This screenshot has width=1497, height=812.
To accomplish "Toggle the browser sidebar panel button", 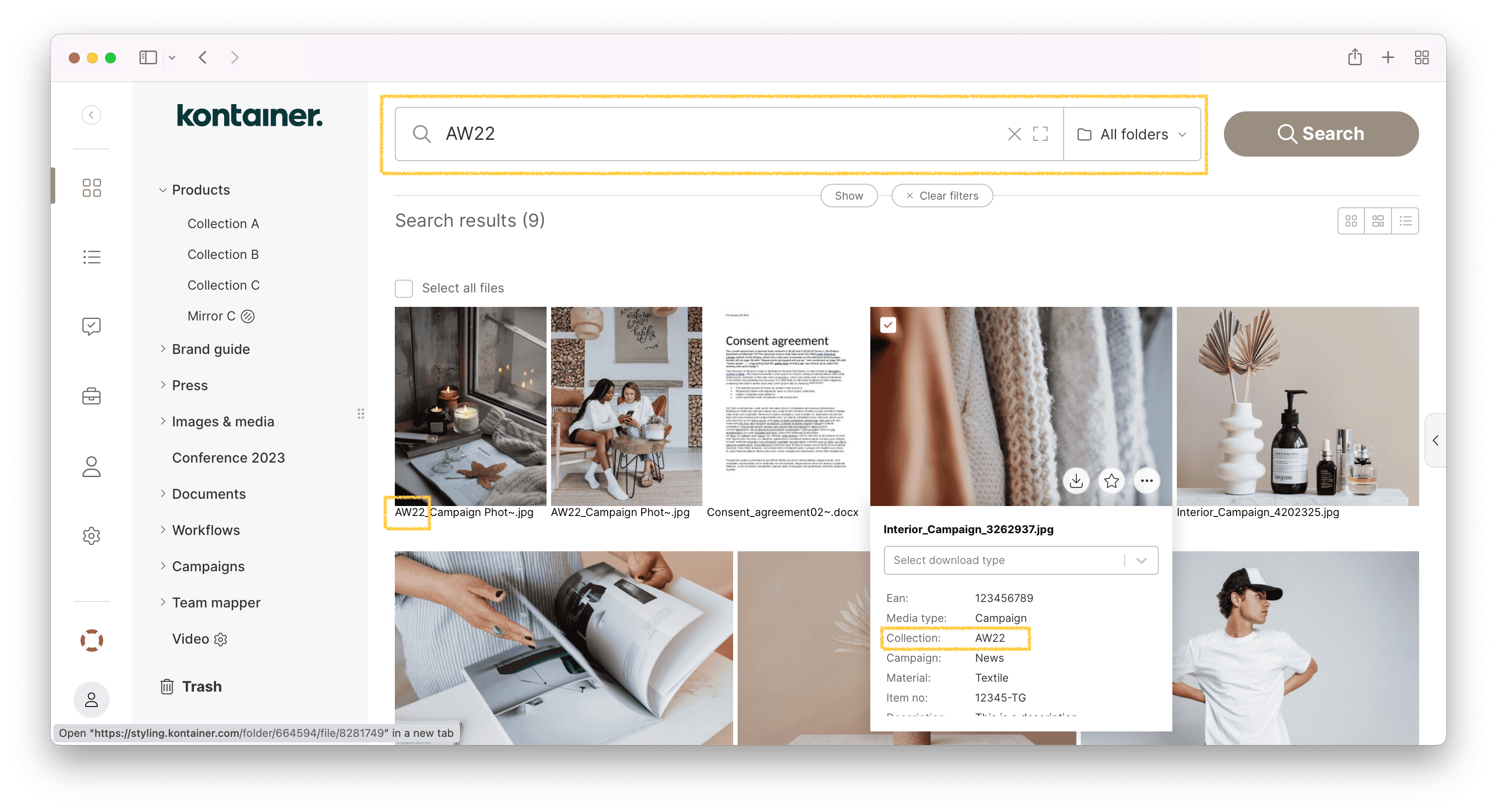I will pyautogui.click(x=148, y=57).
